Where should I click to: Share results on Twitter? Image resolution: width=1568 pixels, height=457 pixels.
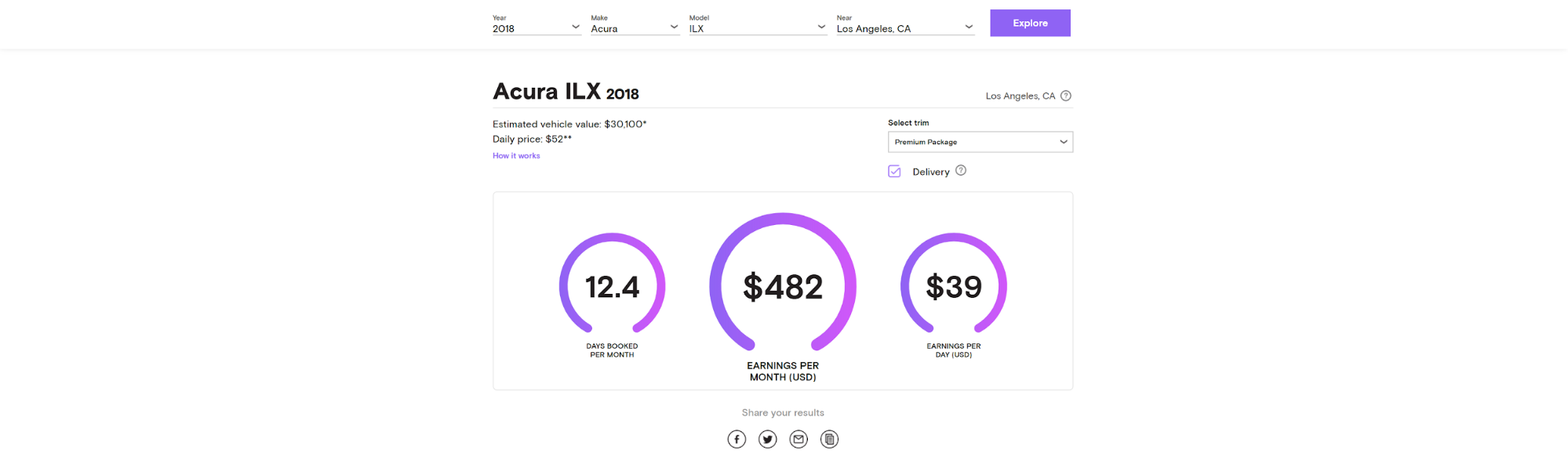click(768, 439)
